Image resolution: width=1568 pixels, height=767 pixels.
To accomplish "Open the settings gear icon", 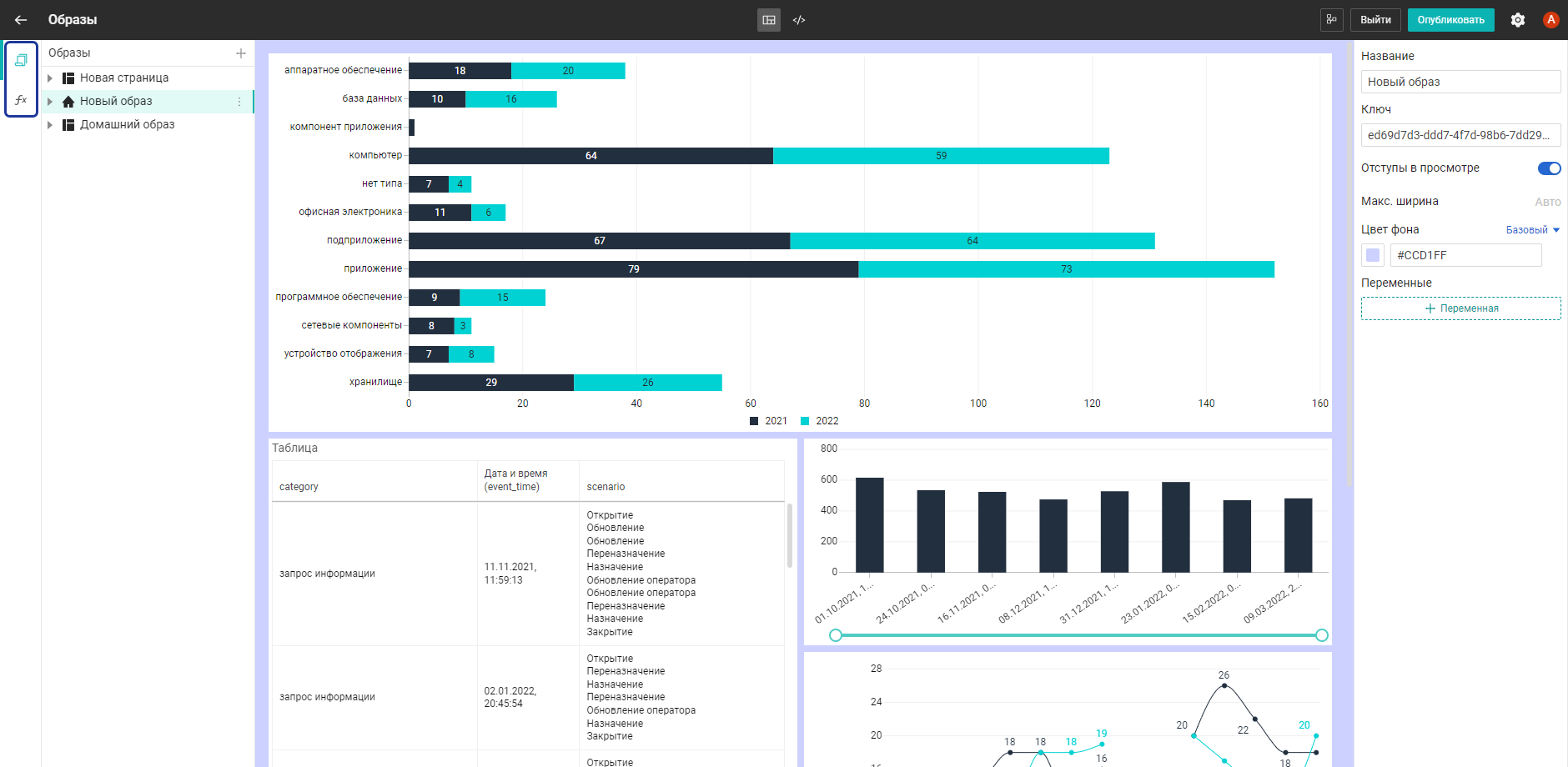I will (1518, 20).
